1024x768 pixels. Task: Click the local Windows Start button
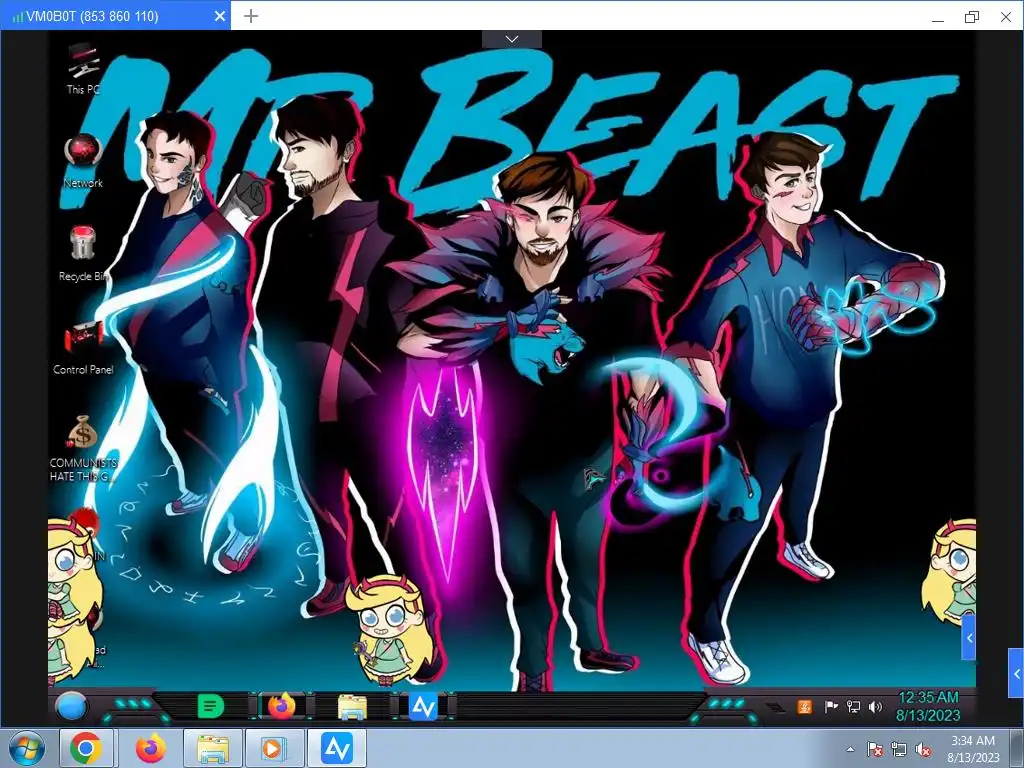tap(26, 749)
